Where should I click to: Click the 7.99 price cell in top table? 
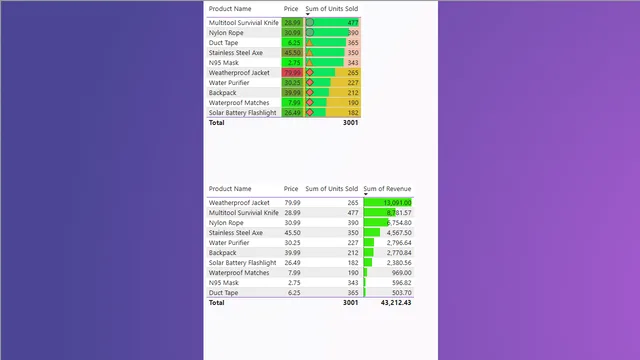point(292,102)
